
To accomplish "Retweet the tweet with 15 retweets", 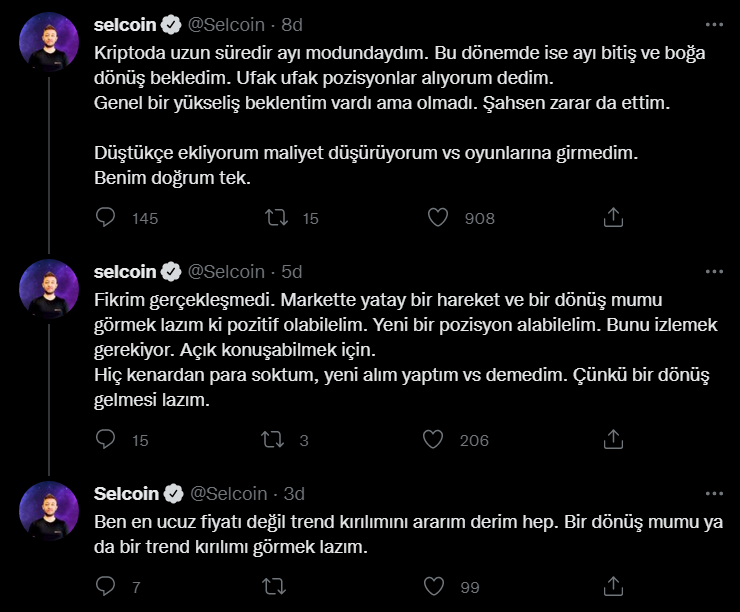I will [x=272, y=217].
